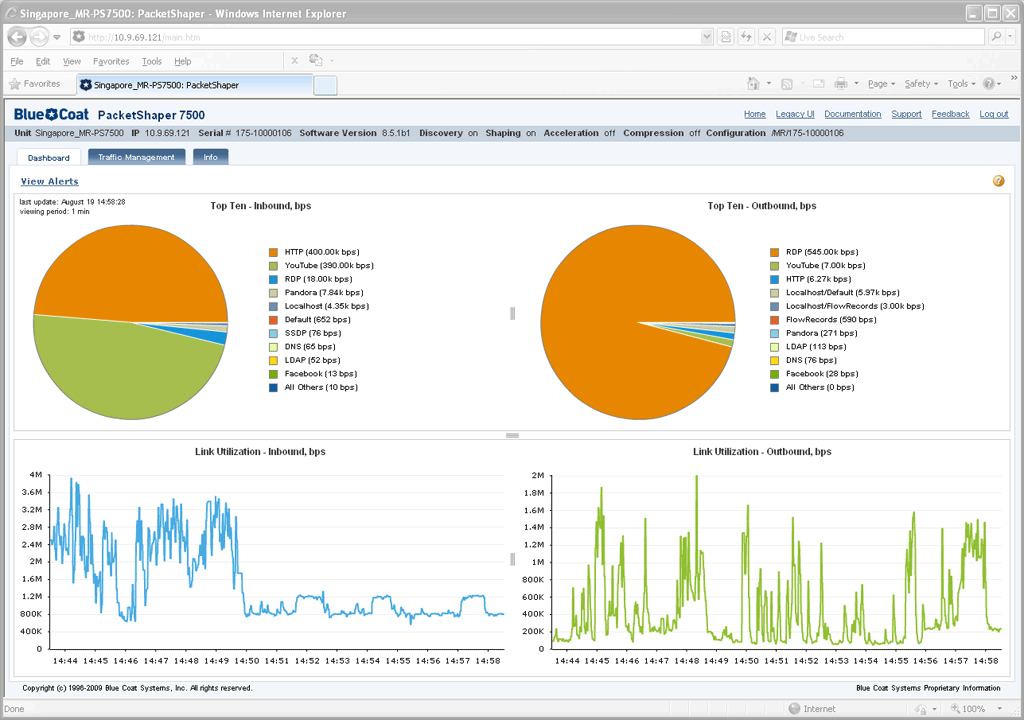Click the protected mode lock icon in status bar
The width and height of the screenshot is (1024, 720).
click(x=921, y=709)
